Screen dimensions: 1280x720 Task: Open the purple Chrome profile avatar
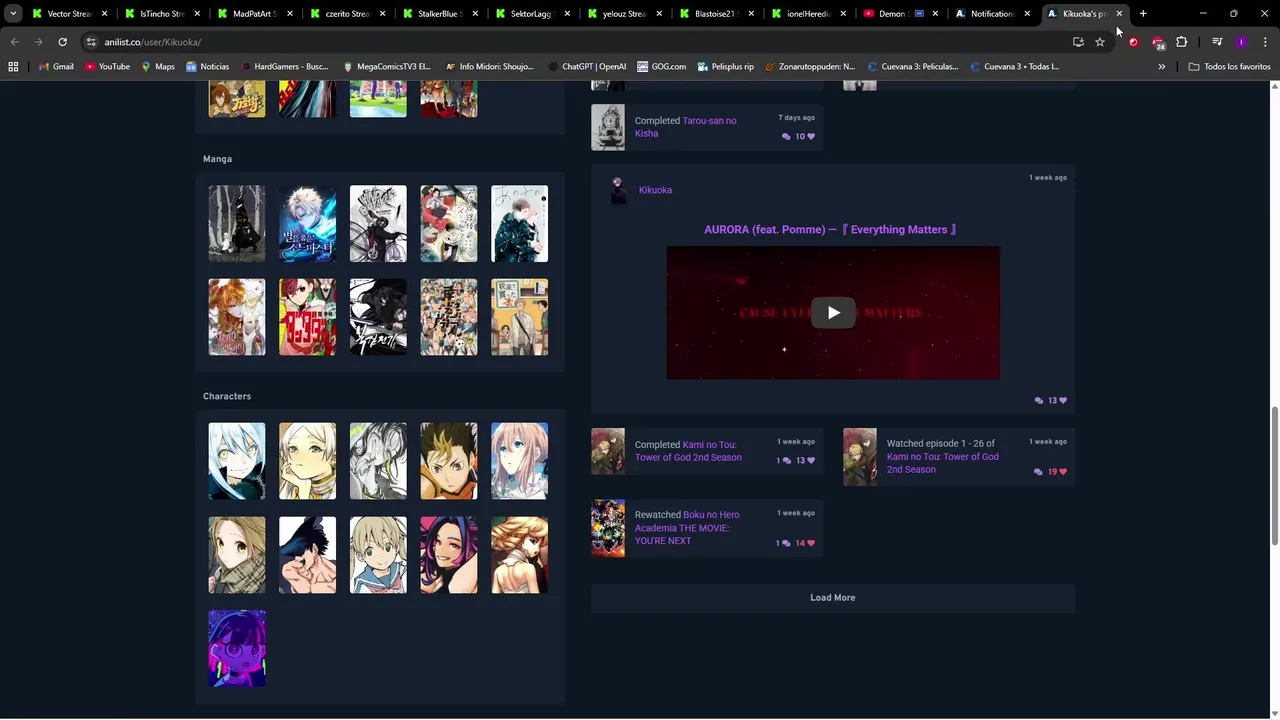[x=1241, y=42]
